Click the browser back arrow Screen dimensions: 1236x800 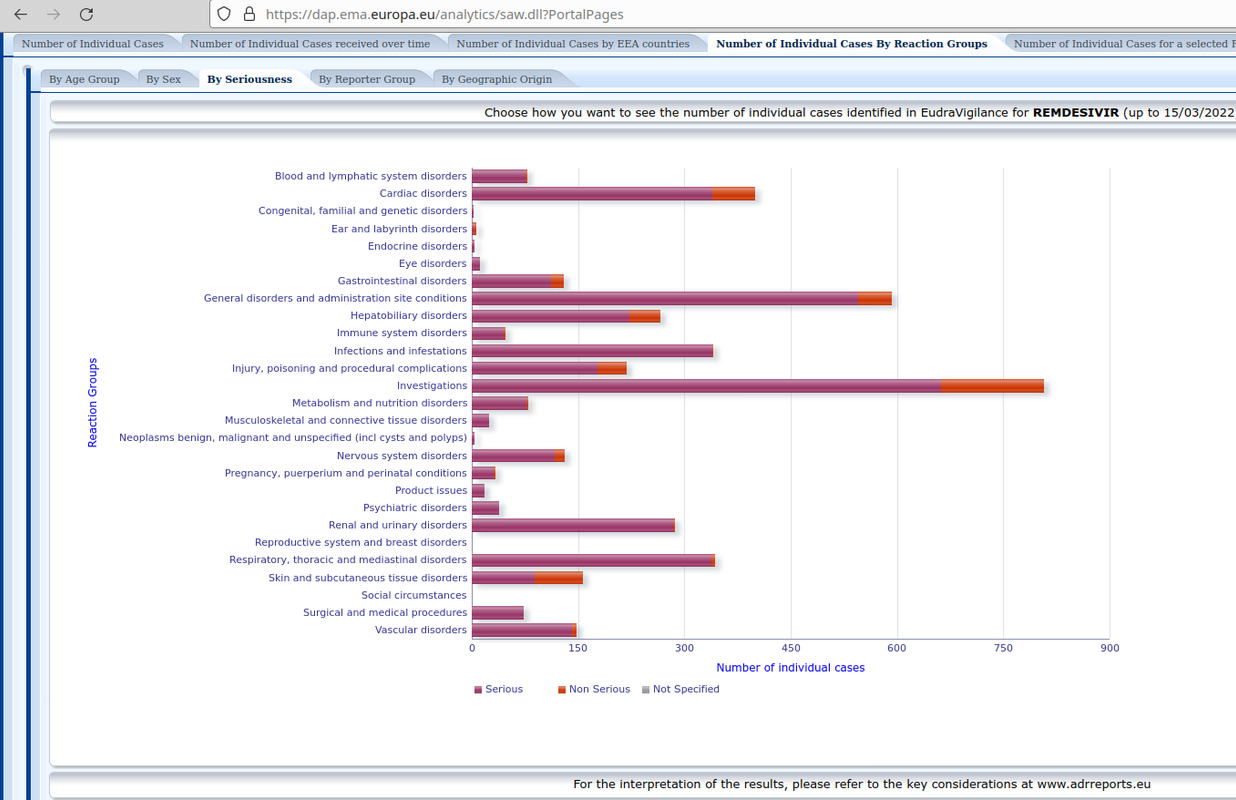coord(21,14)
